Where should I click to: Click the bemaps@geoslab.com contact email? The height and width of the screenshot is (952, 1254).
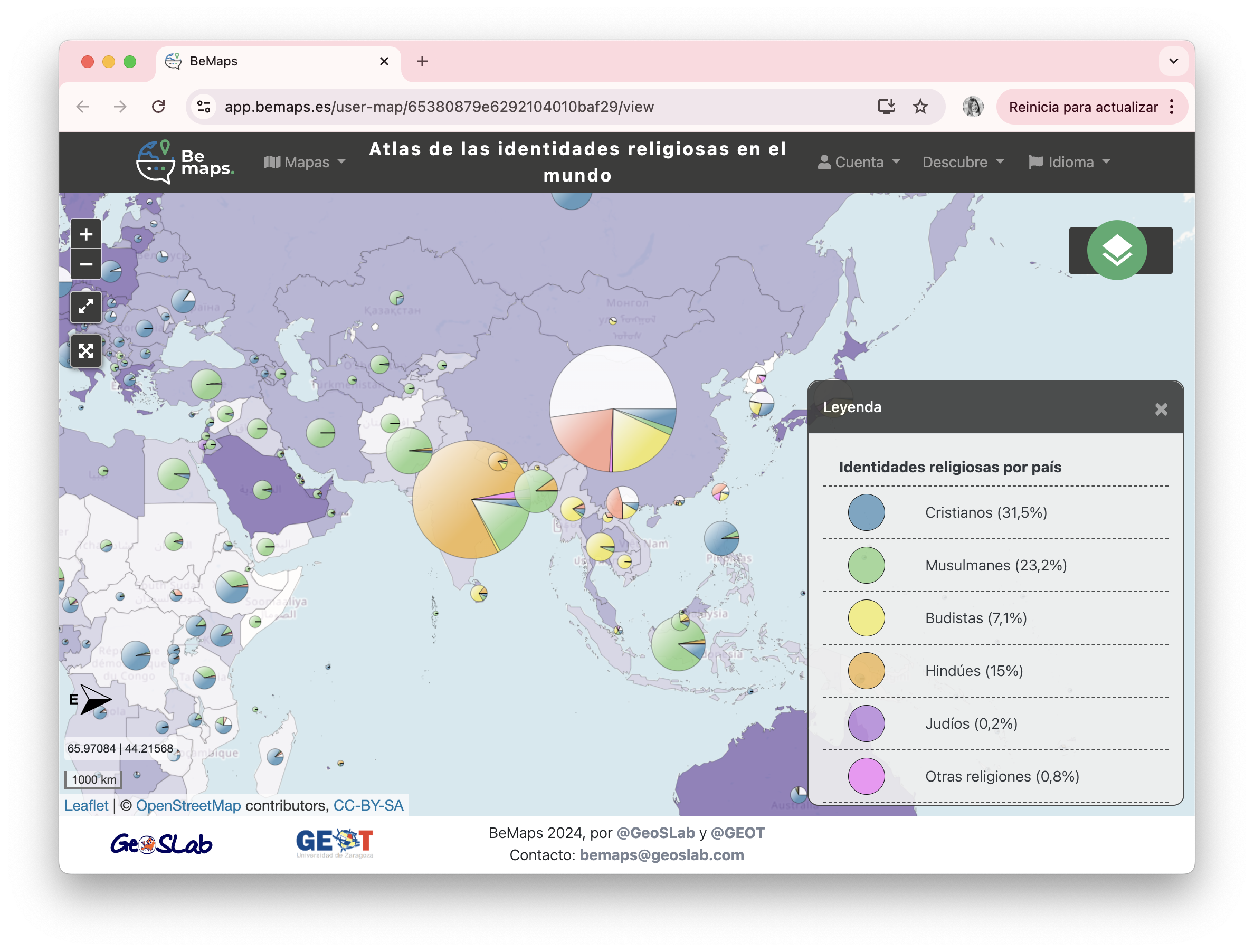pyautogui.click(x=662, y=855)
